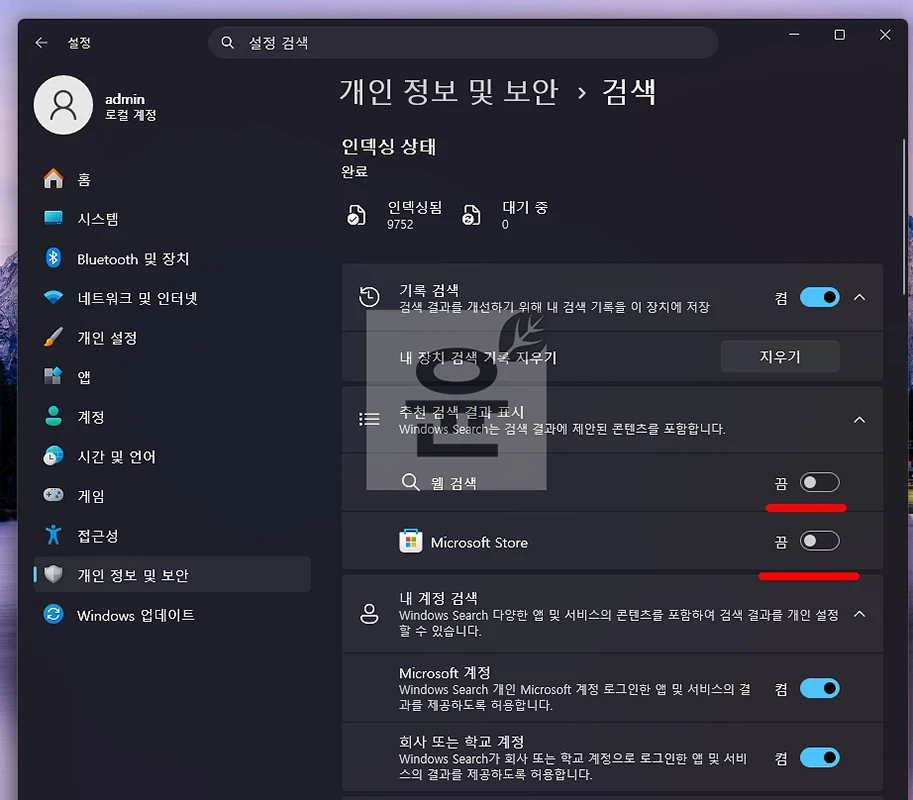Viewport: 913px width, 800px height.
Task: Click the 설정 검색 input field
Action: pyautogui.click(x=463, y=43)
